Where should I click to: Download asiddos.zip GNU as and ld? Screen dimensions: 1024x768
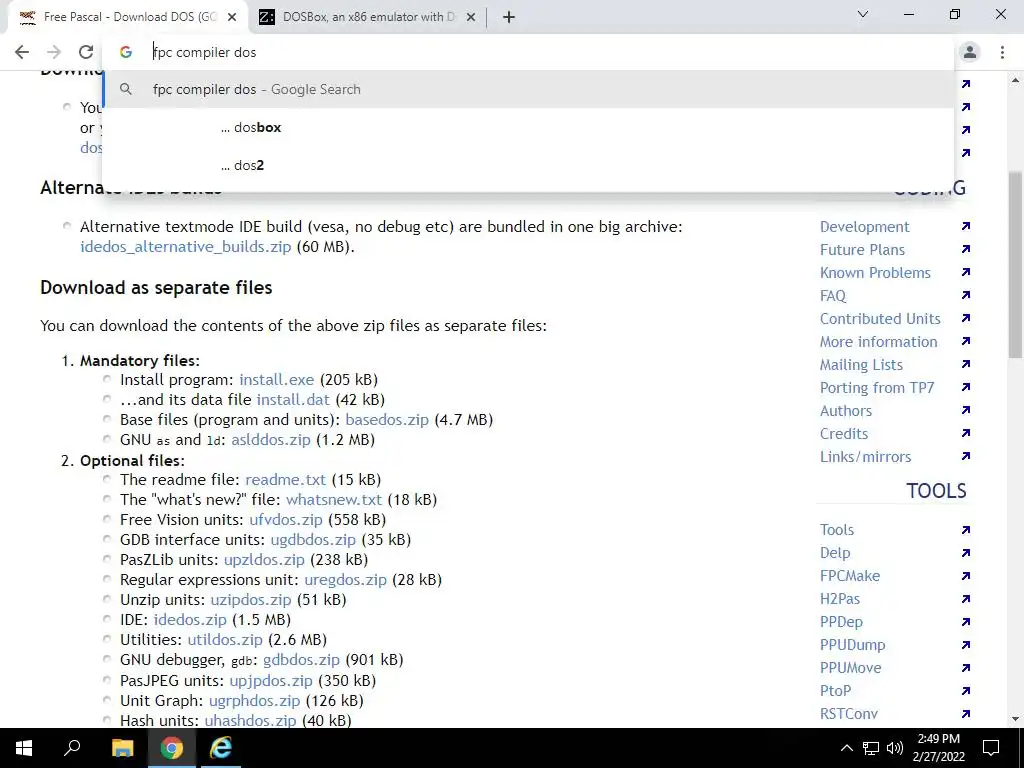[x=271, y=440]
